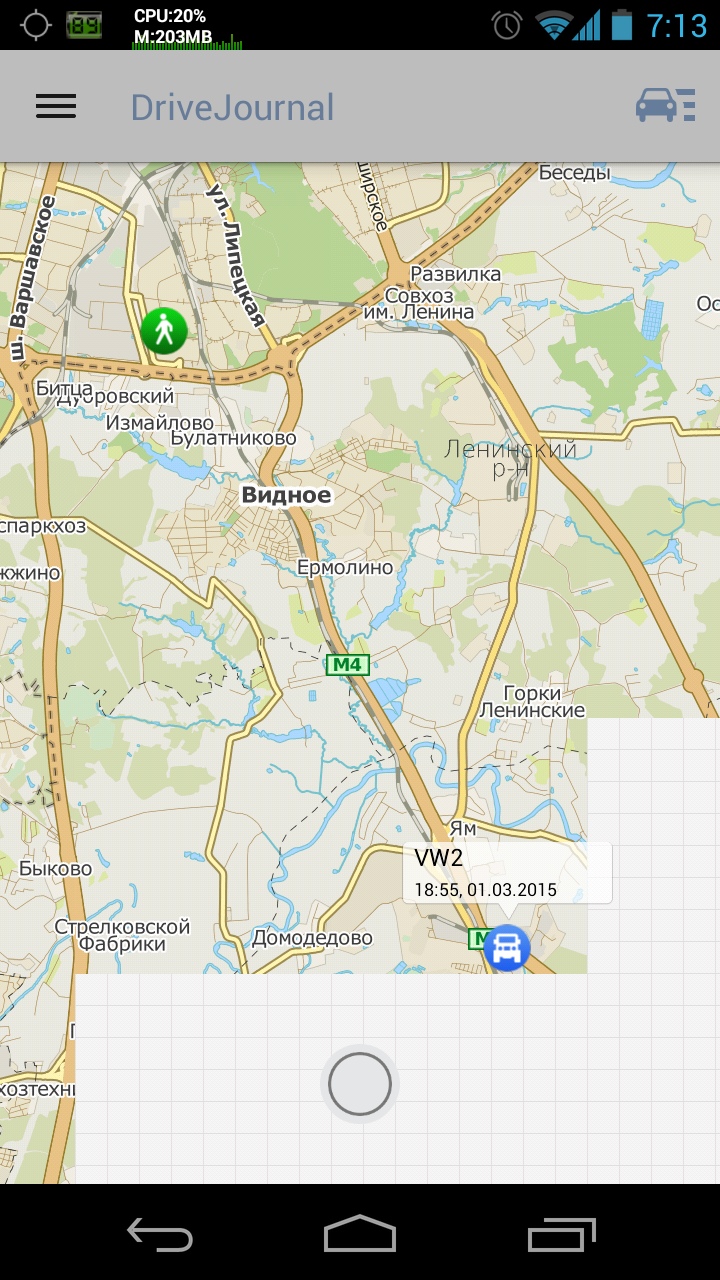Open the hamburger navigation menu

click(x=56, y=106)
